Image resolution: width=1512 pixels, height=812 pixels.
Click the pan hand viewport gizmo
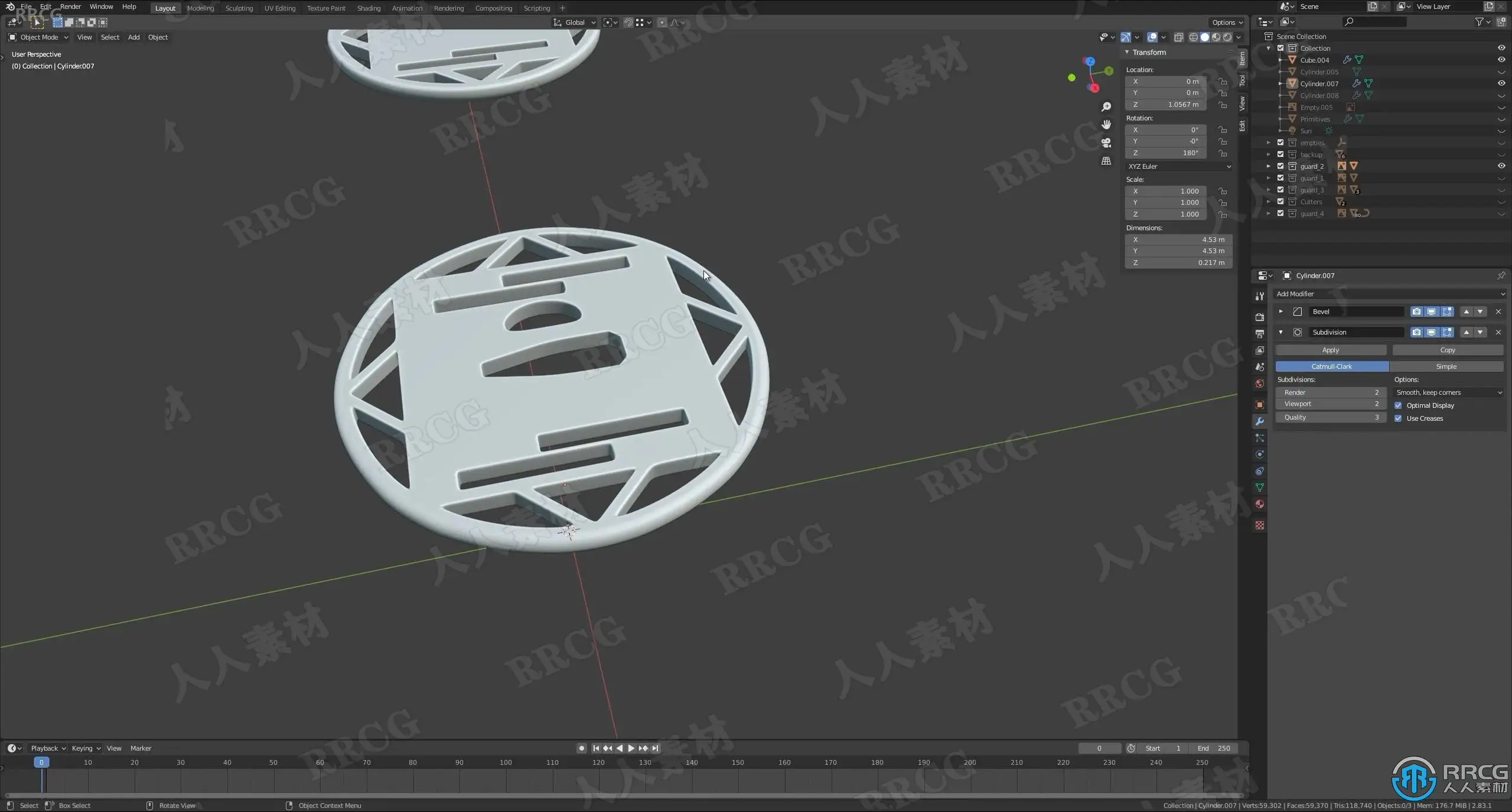pyautogui.click(x=1106, y=125)
